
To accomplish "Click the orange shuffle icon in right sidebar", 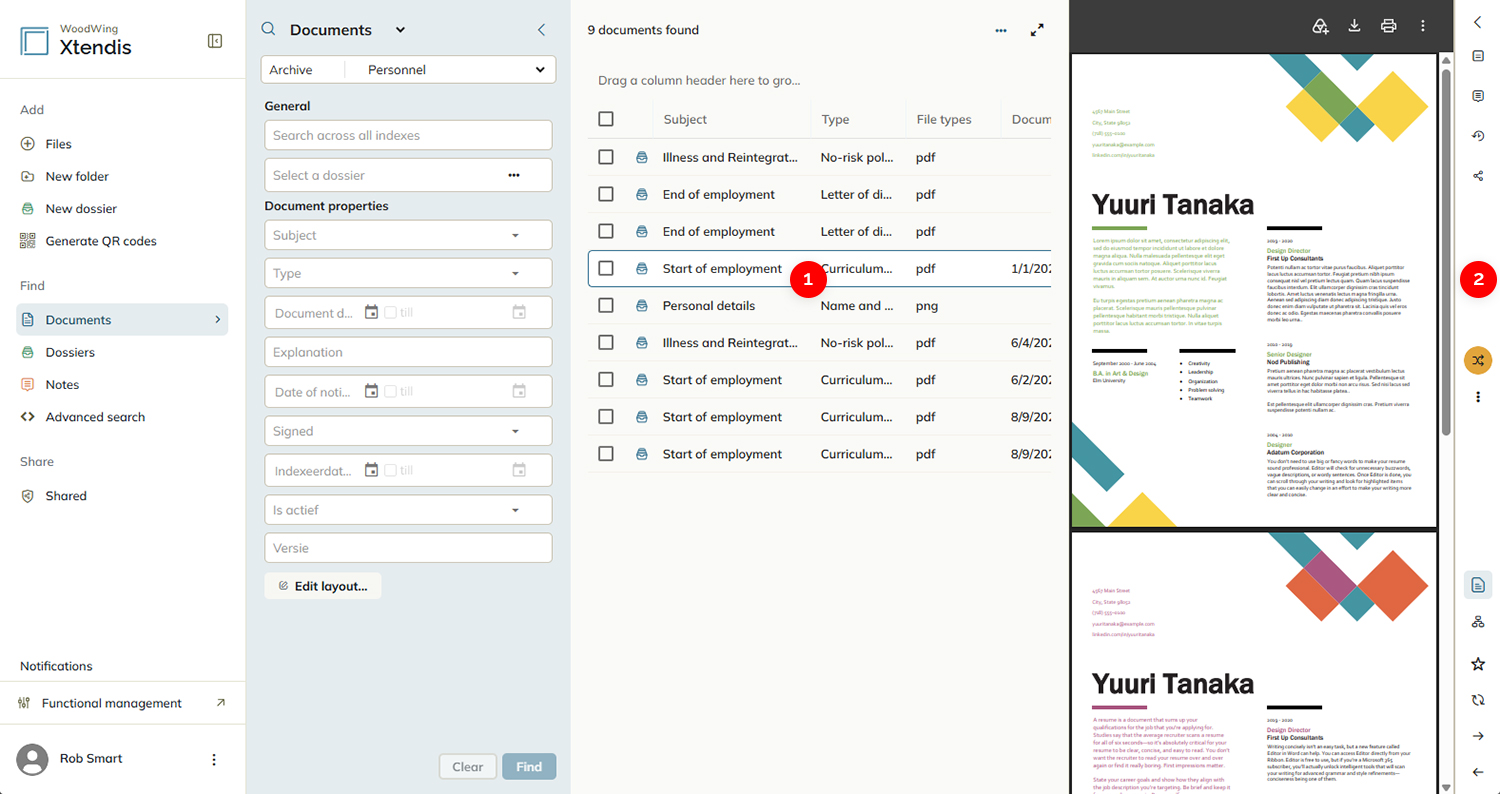I will pyautogui.click(x=1478, y=360).
